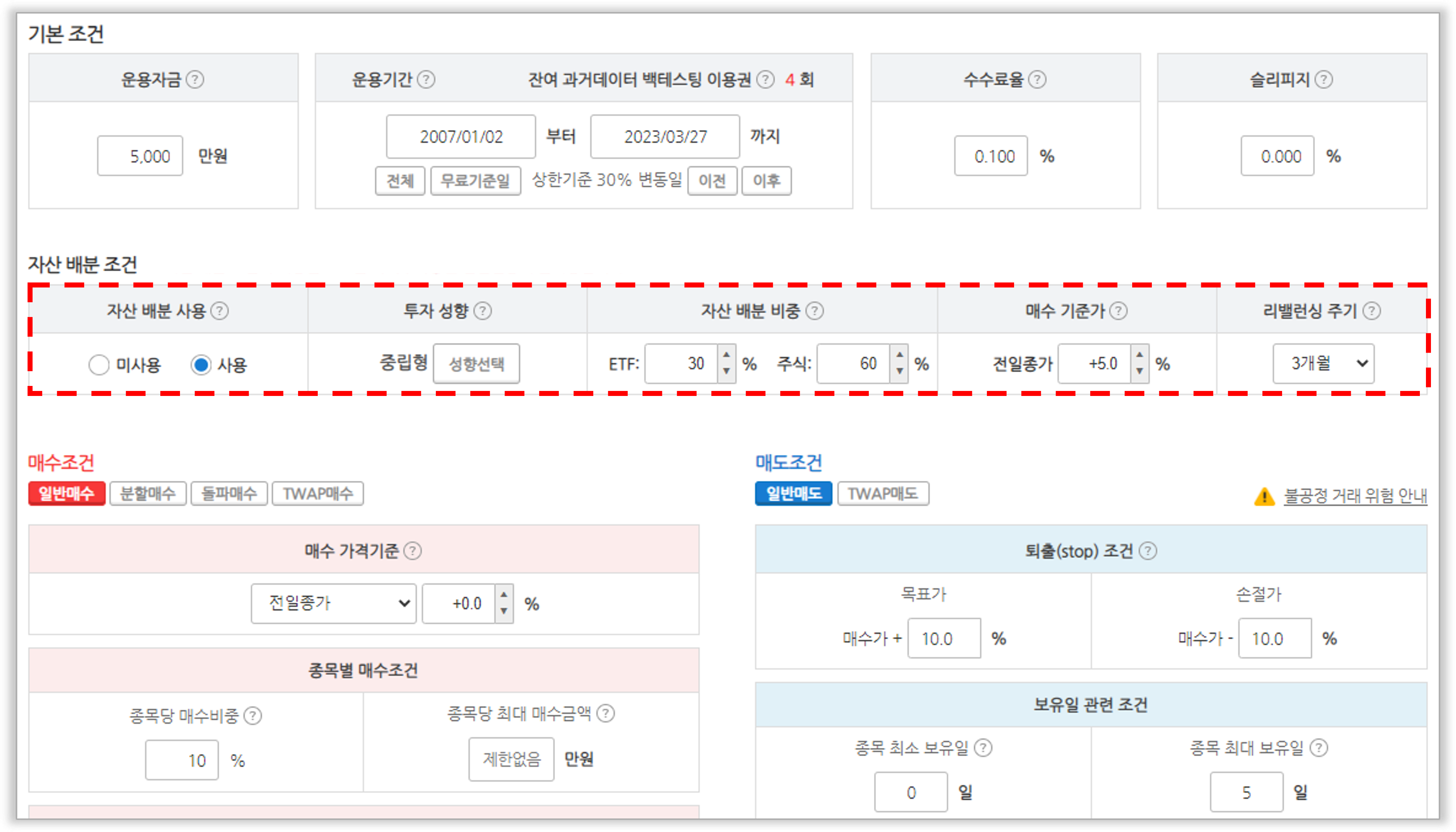Select the 미사용 radio button
The height and width of the screenshot is (832, 1456).
99,364
